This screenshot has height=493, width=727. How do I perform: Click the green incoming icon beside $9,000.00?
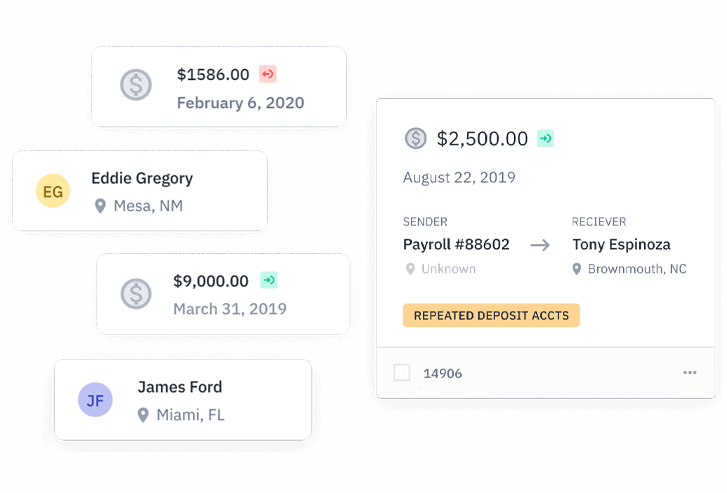(x=268, y=281)
